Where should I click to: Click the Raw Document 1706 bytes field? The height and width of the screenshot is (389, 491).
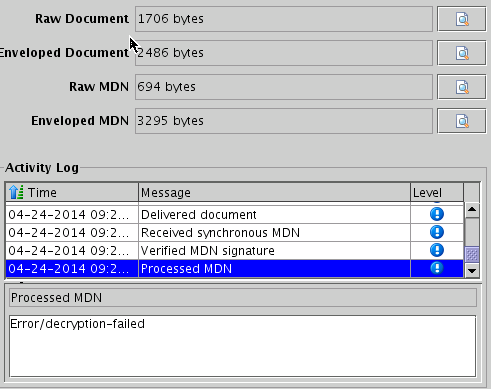(x=284, y=19)
